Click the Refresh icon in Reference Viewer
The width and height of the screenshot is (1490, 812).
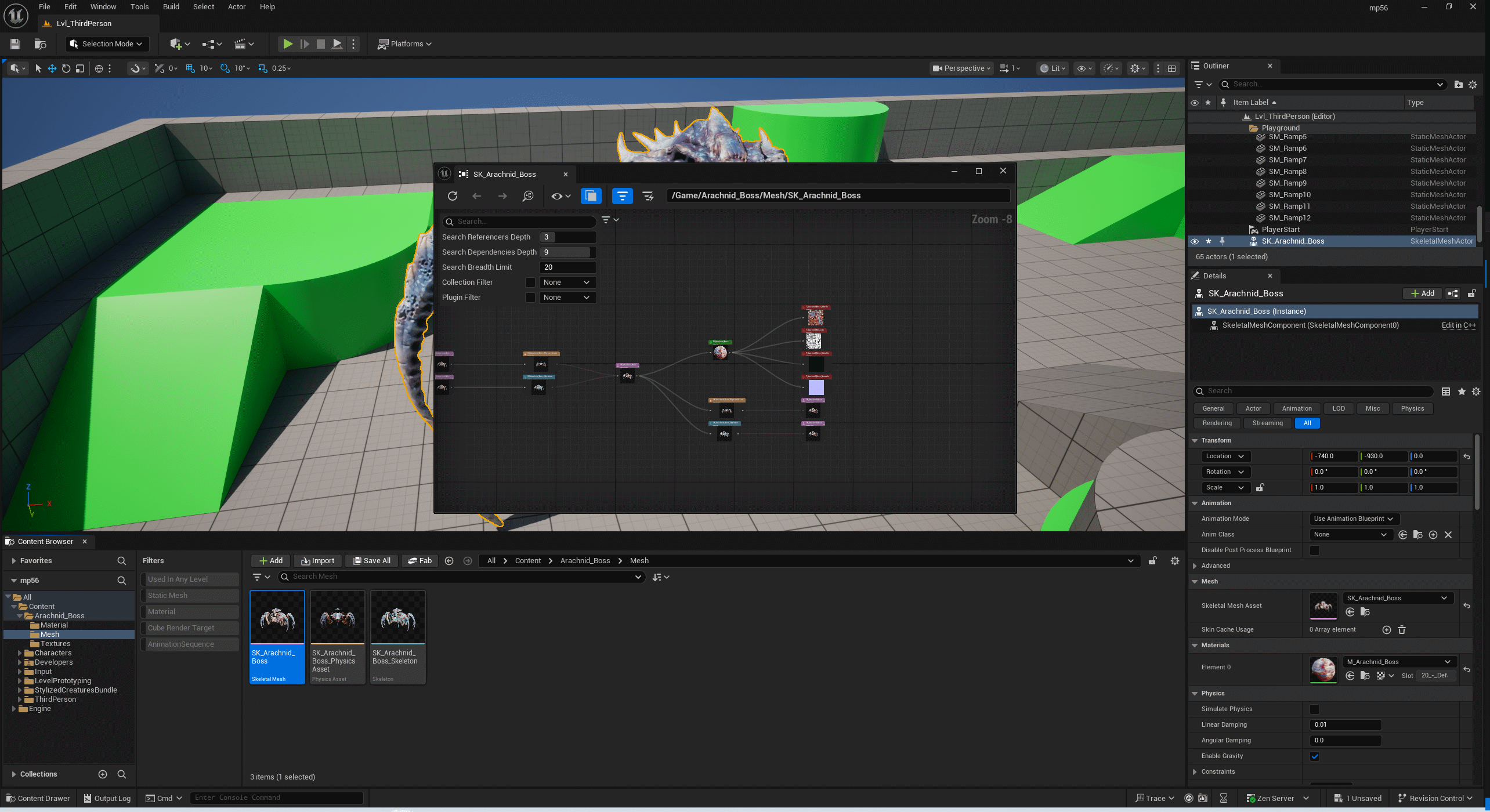453,196
